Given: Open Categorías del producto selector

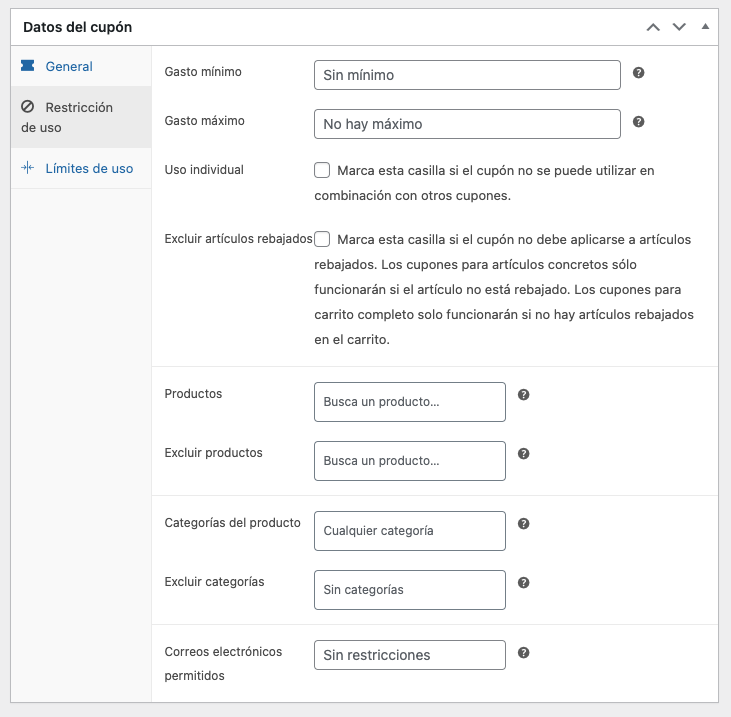Looking at the screenshot, I should coord(409,531).
